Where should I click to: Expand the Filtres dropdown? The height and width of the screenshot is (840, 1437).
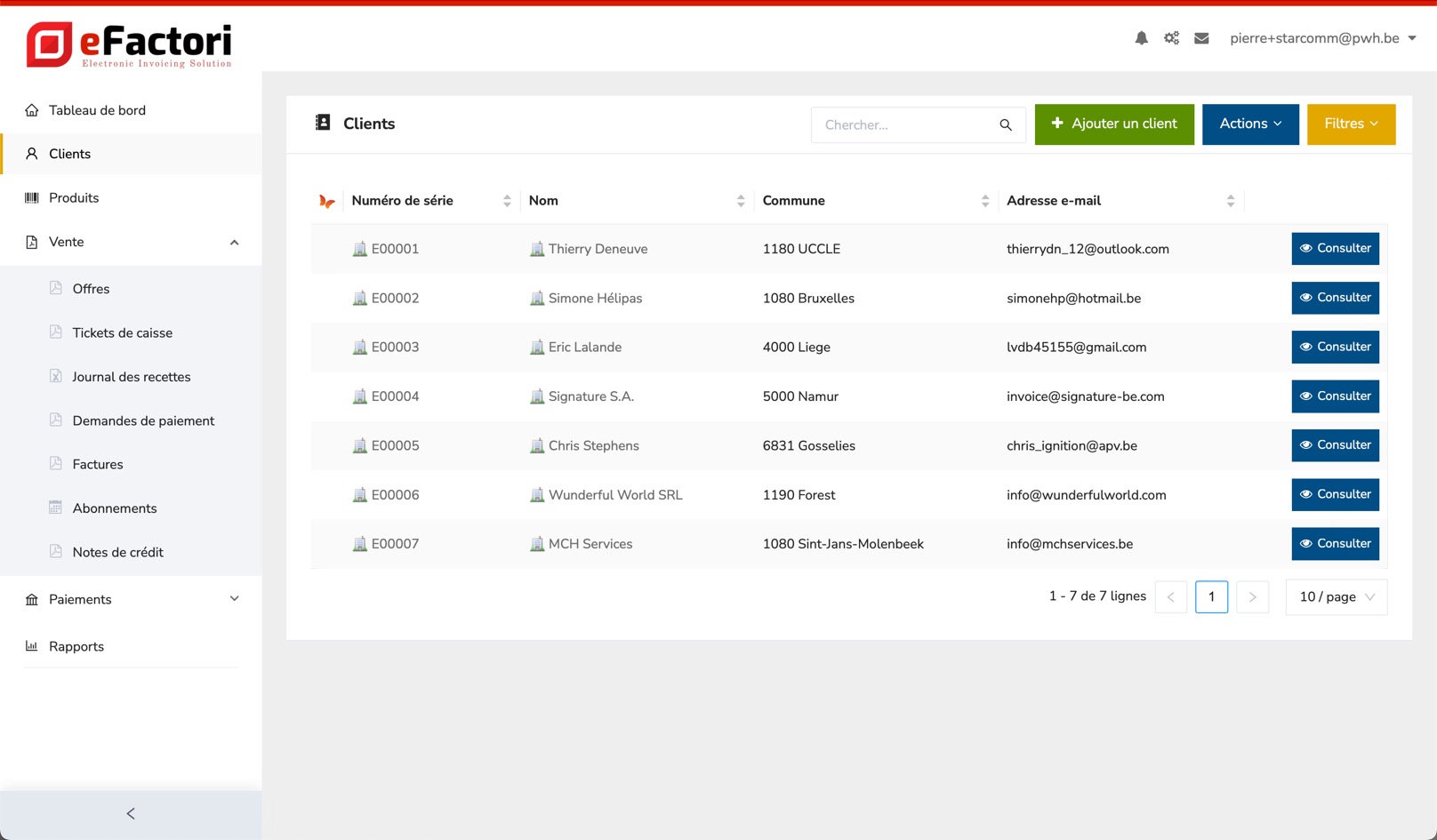tap(1350, 124)
